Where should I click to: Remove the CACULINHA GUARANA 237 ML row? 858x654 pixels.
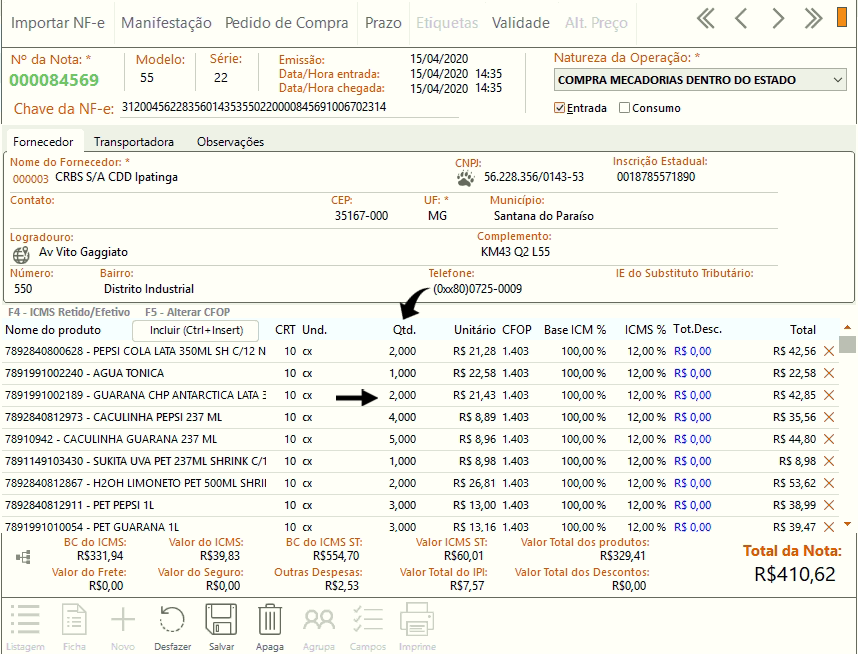[829, 439]
